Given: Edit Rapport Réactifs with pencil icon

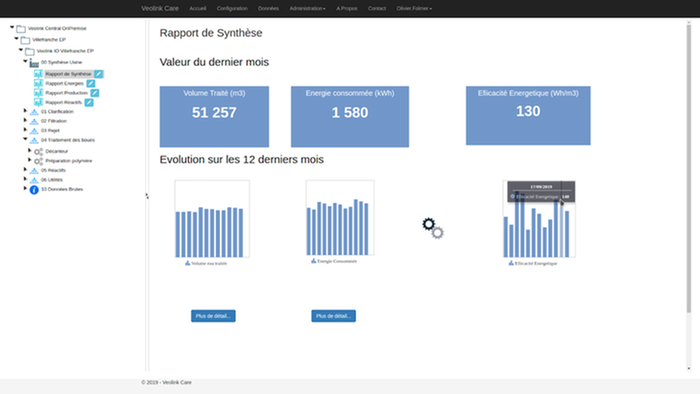Looking at the screenshot, I should [x=89, y=103].
